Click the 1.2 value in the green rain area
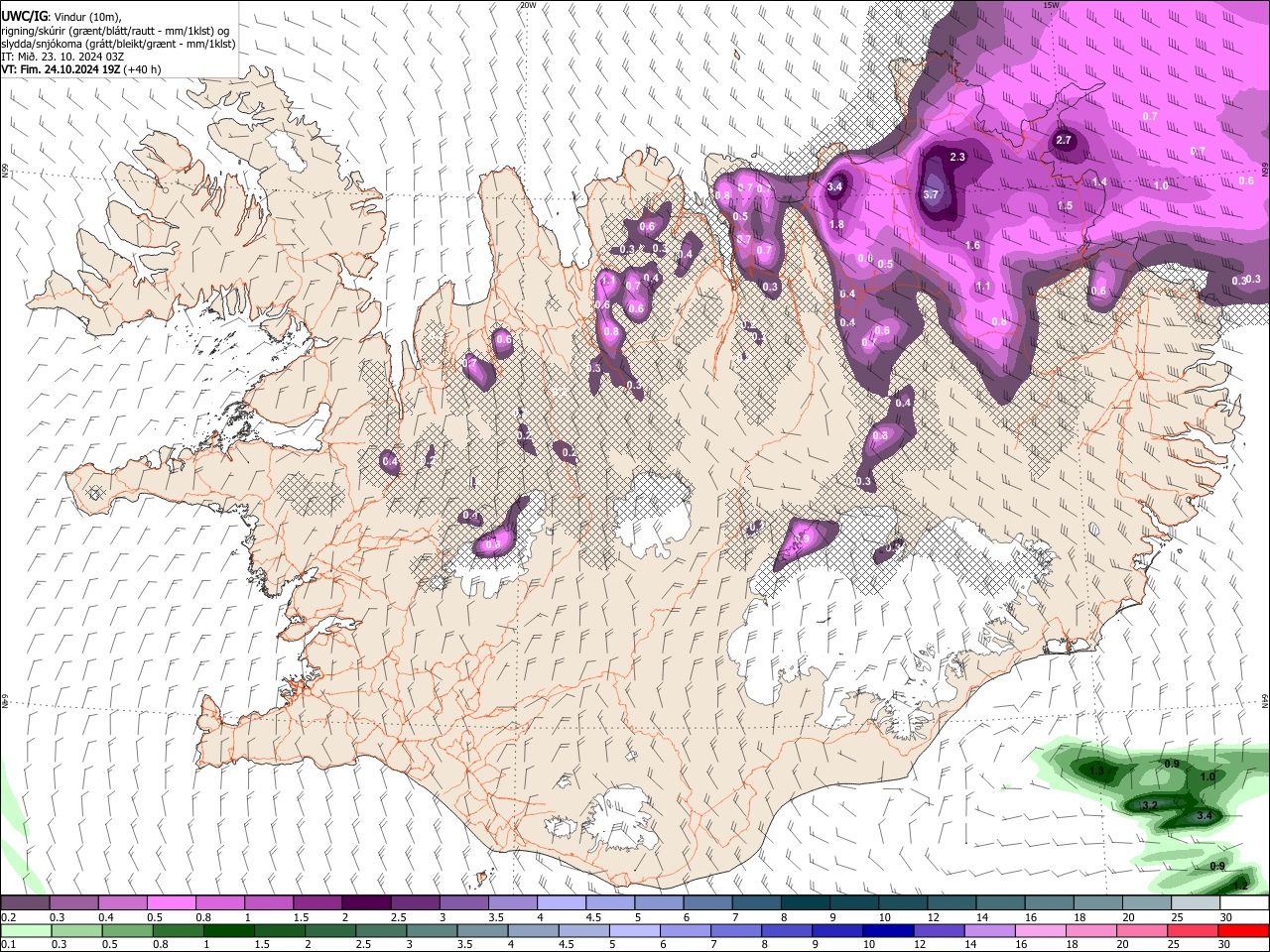This screenshot has height=952, width=1270. (1241, 885)
